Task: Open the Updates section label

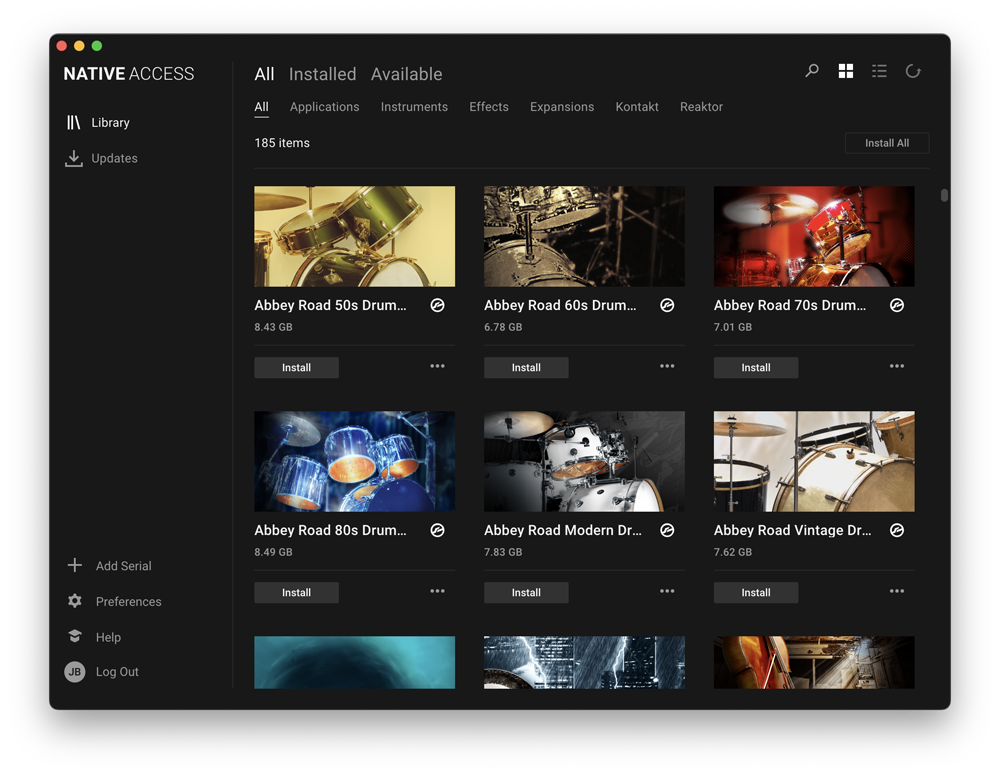Action: (114, 158)
